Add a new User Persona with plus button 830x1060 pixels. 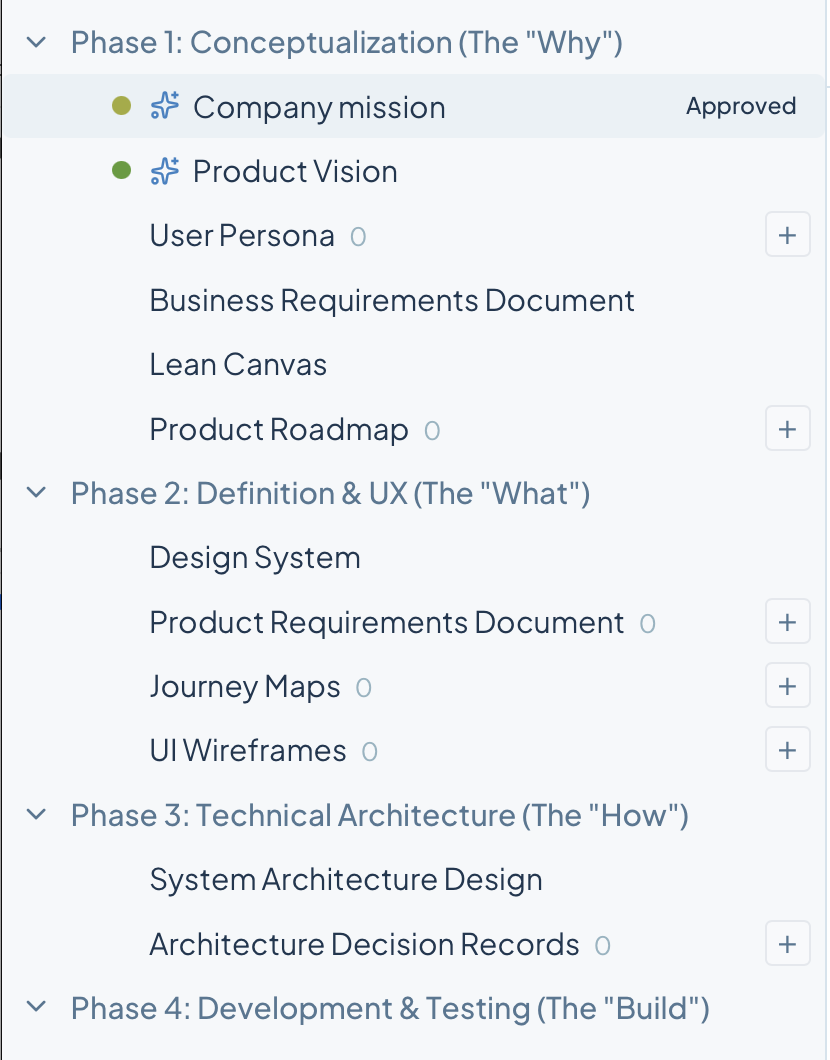pos(787,235)
